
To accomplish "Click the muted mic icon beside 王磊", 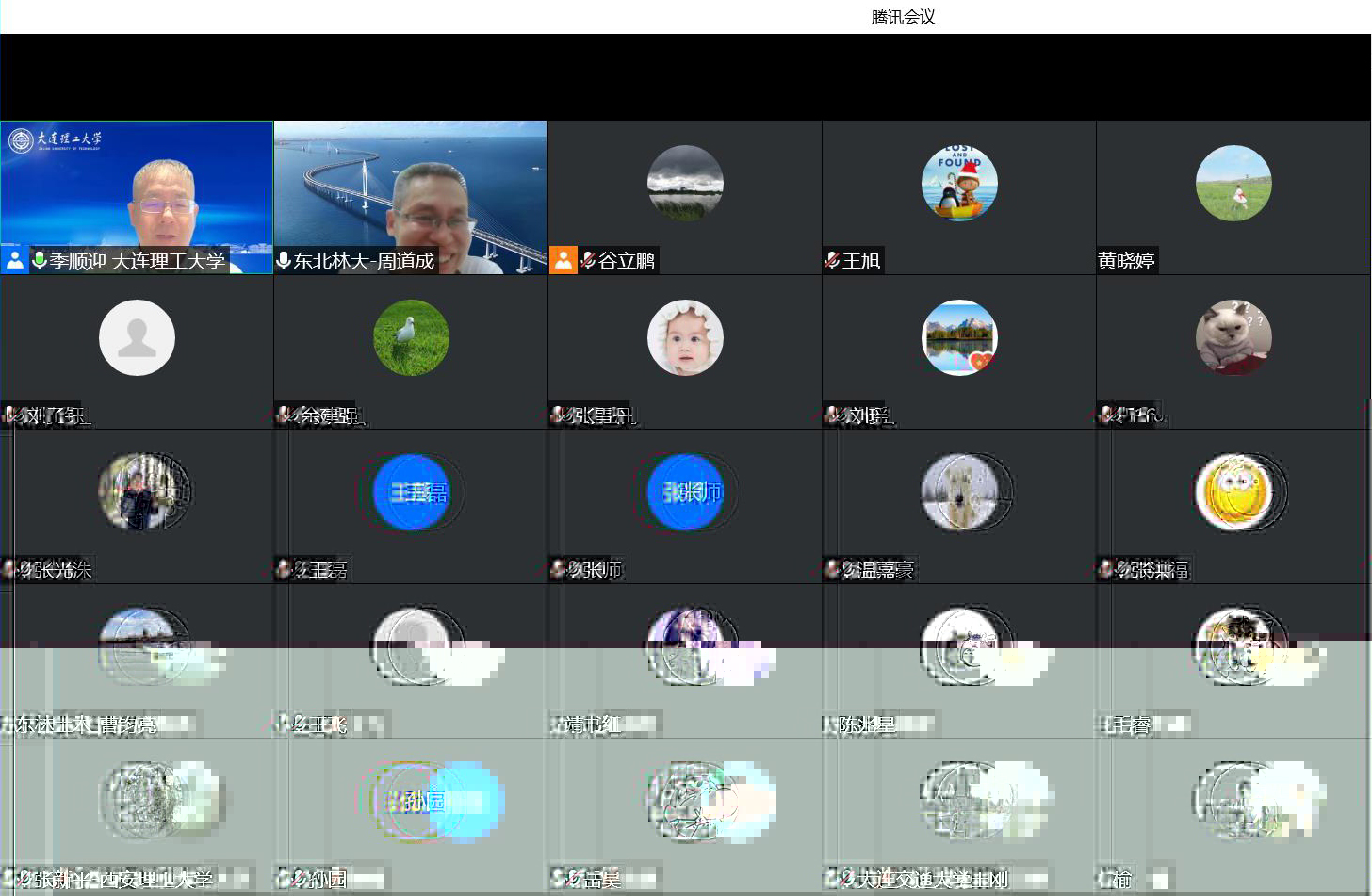I will click(302, 569).
